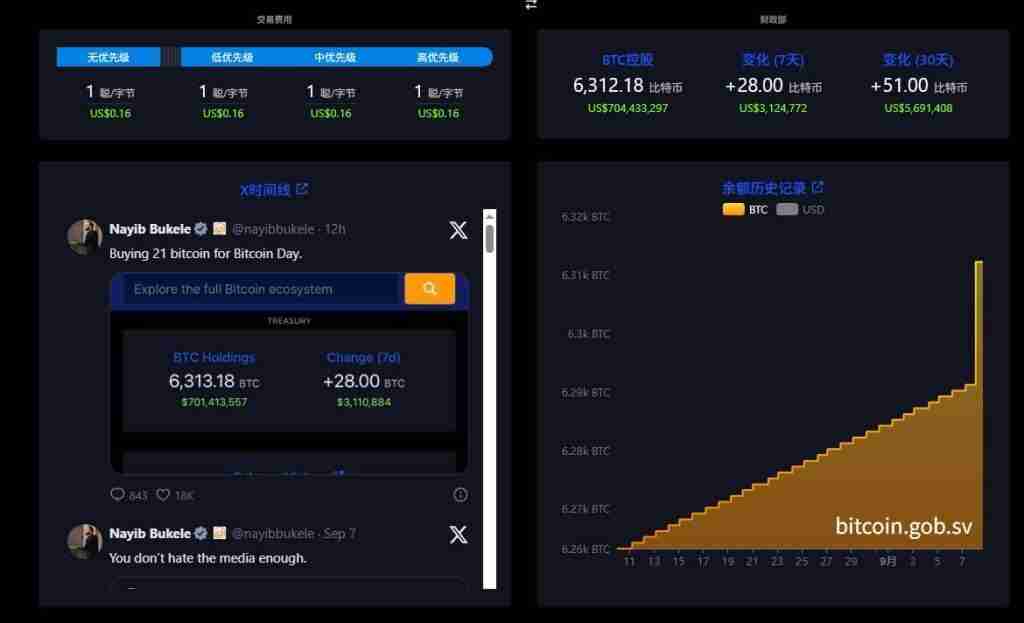1024x623 pixels.
Task: Click the reply bubble icon showing 843
Action: [117, 494]
